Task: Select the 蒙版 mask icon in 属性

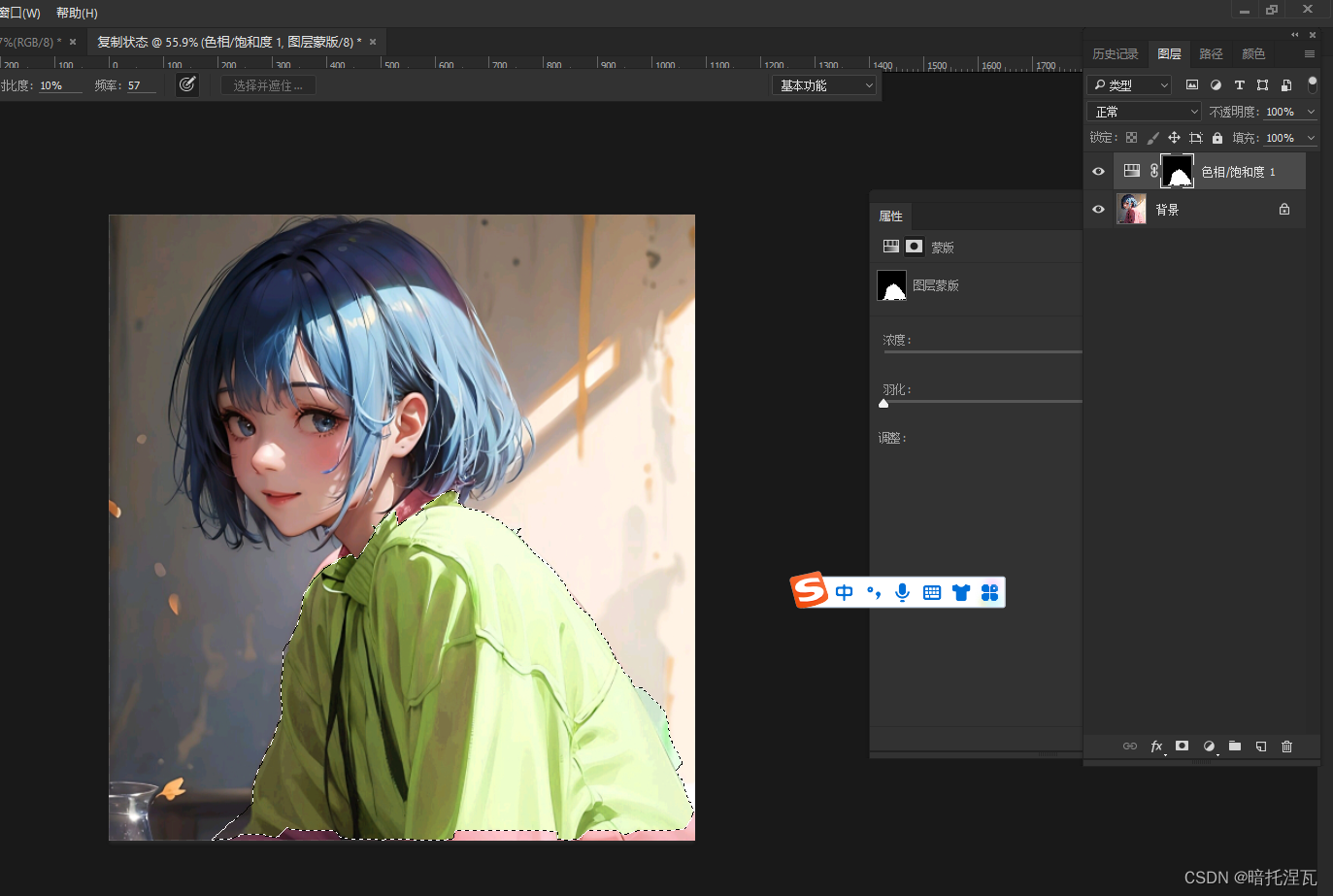Action: click(914, 247)
